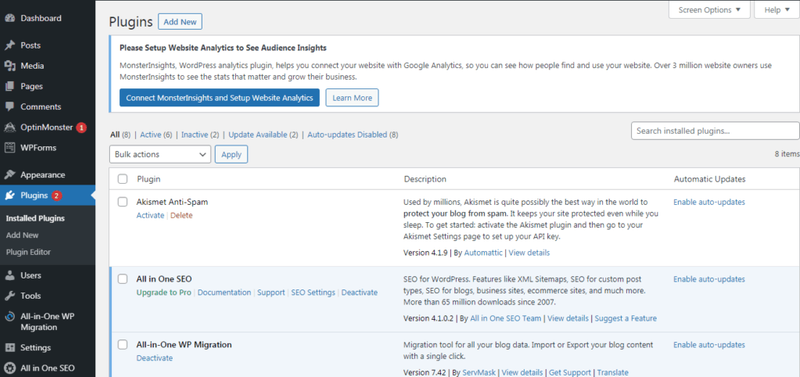Check the All in One SEO row checkbox
The height and width of the screenshot is (377, 800).
pyautogui.click(x=122, y=279)
